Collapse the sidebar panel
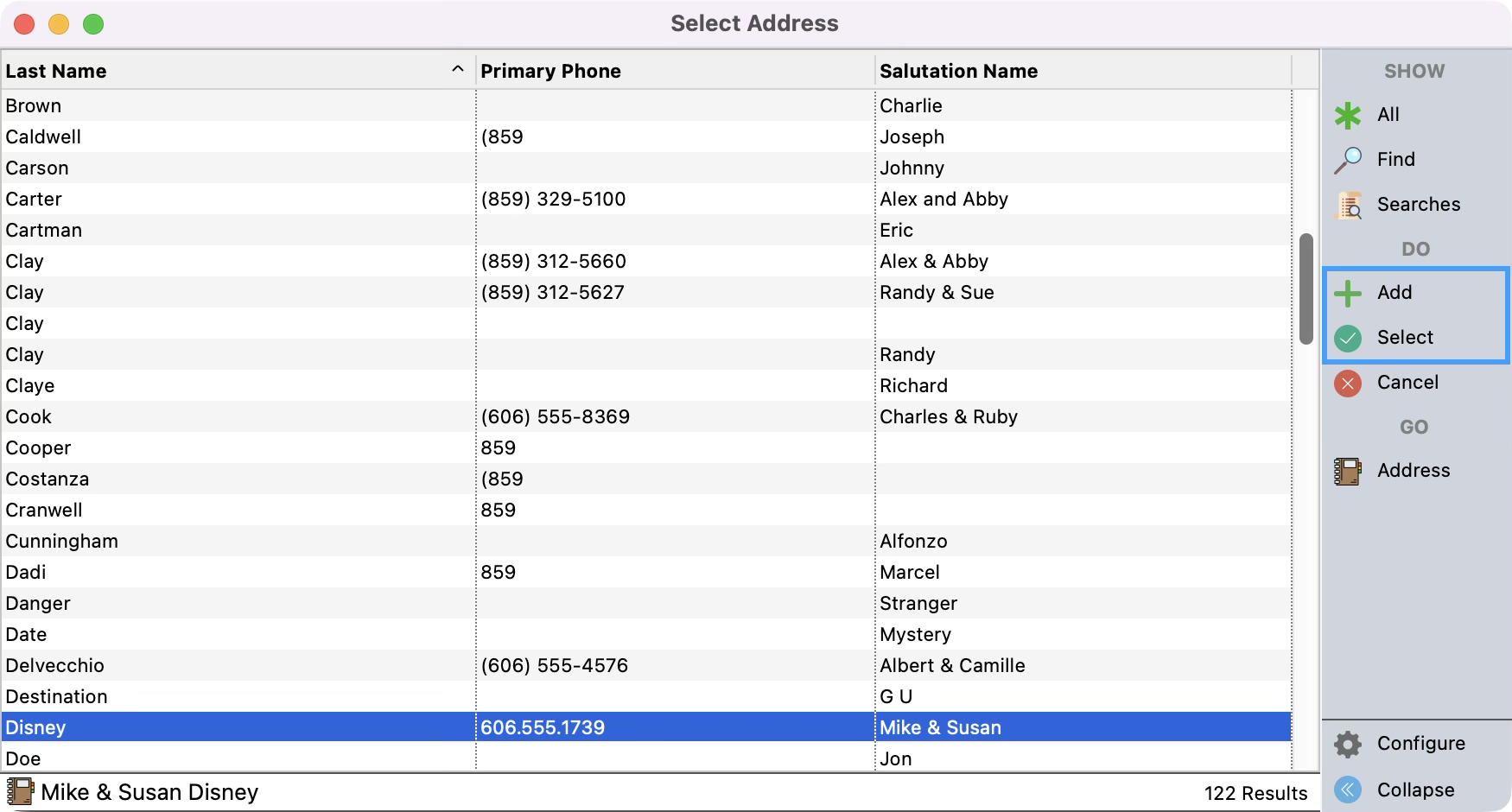Image resolution: width=1512 pixels, height=812 pixels. coord(1415,790)
